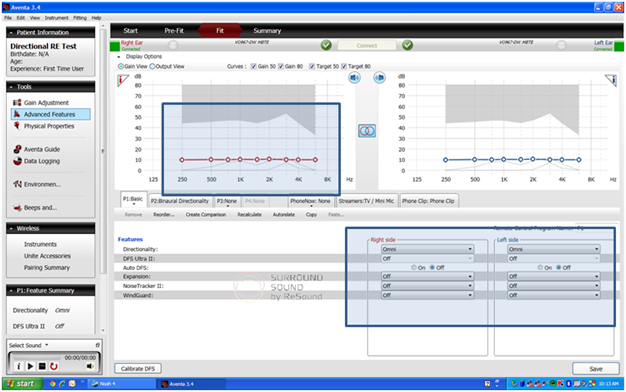
Task: Stop the sound playback
Action: point(42,366)
